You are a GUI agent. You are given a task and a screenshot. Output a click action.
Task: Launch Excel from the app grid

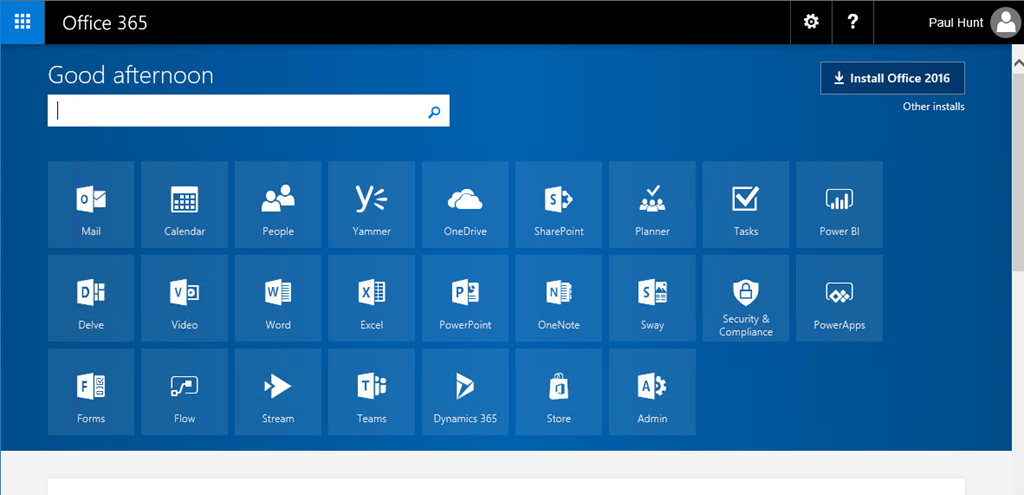tap(372, 298)
